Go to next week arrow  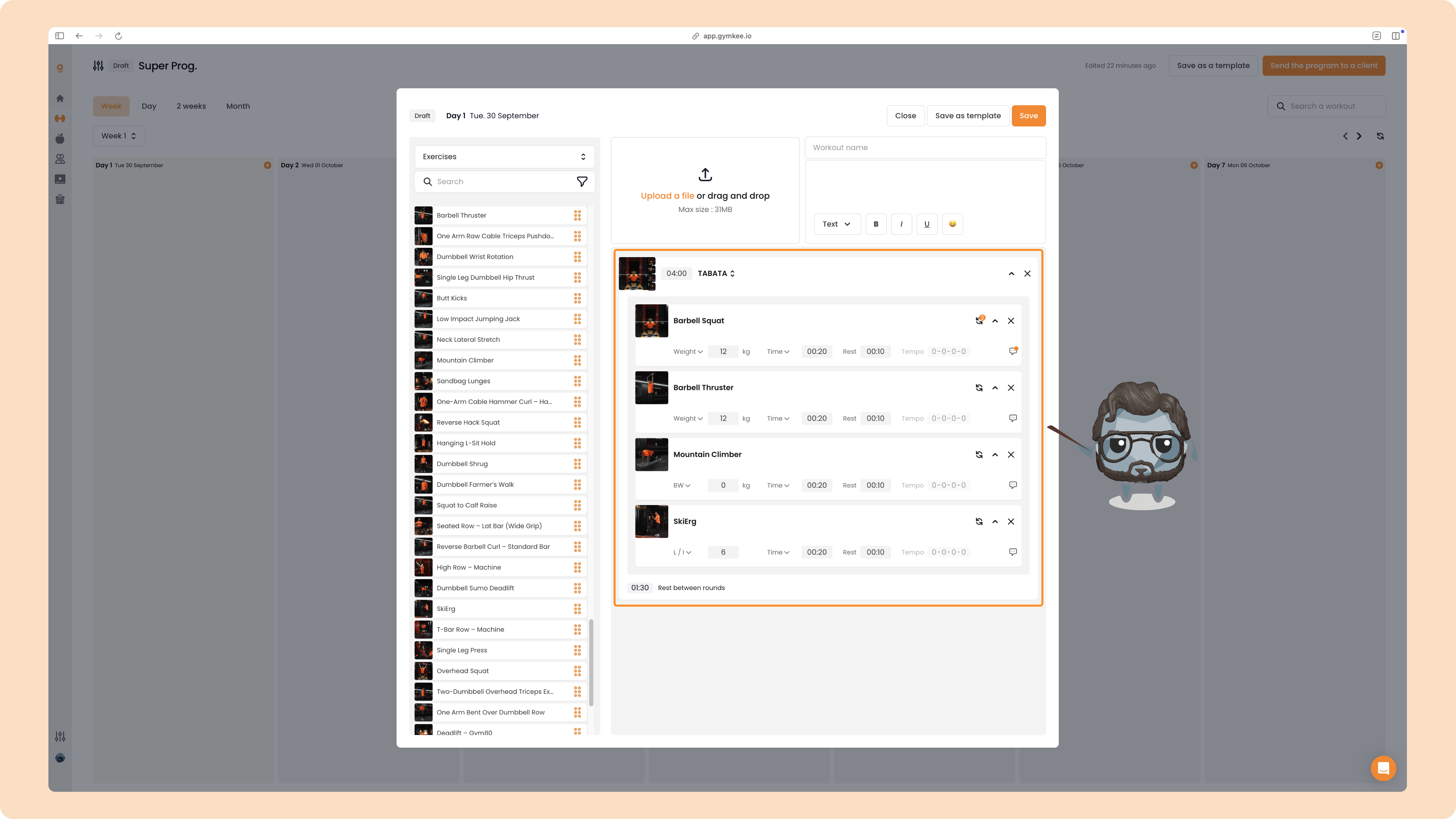(x=1359, y=136)
